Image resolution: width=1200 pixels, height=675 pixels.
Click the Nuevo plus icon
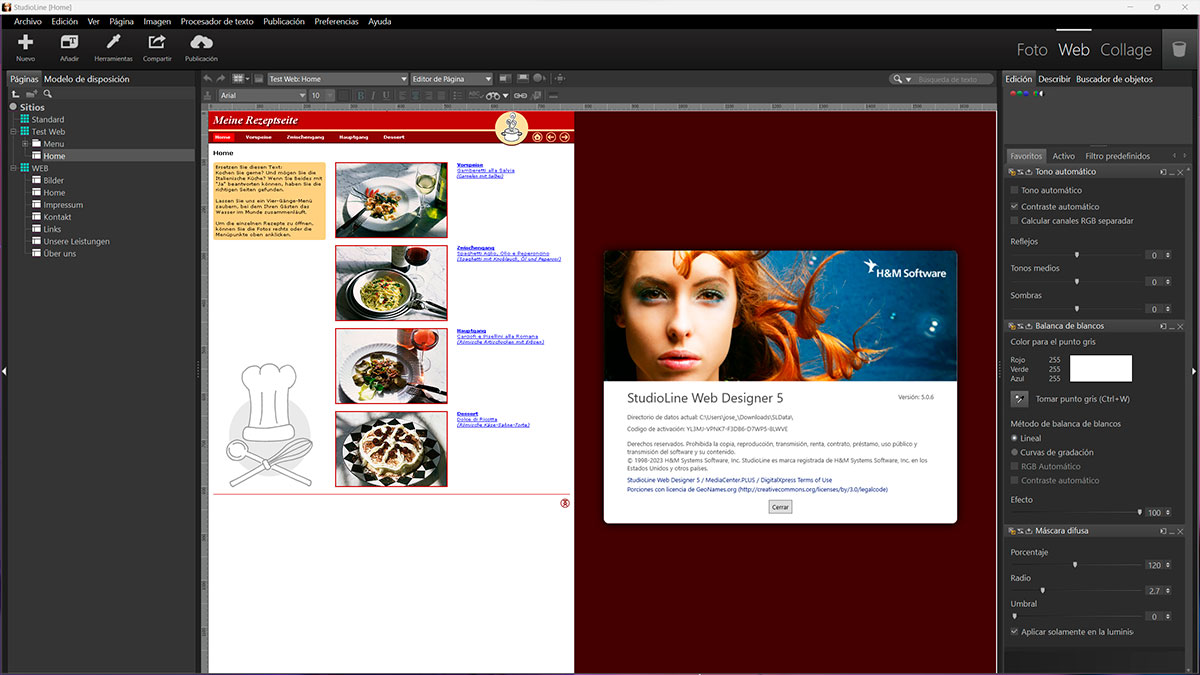coord(26,42)
